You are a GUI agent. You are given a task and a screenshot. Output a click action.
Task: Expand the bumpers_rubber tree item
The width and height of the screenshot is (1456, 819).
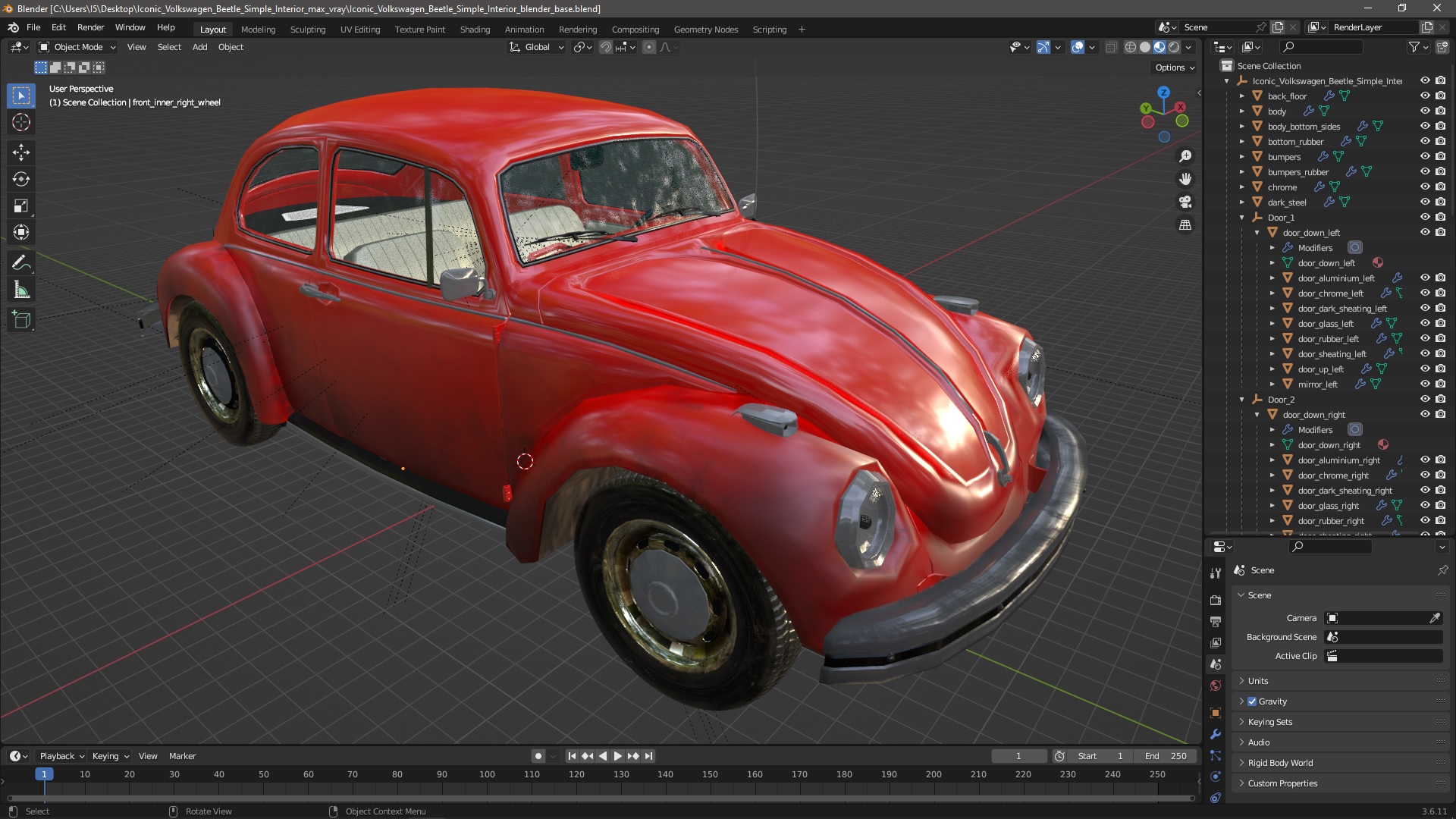coord(1242,172)
